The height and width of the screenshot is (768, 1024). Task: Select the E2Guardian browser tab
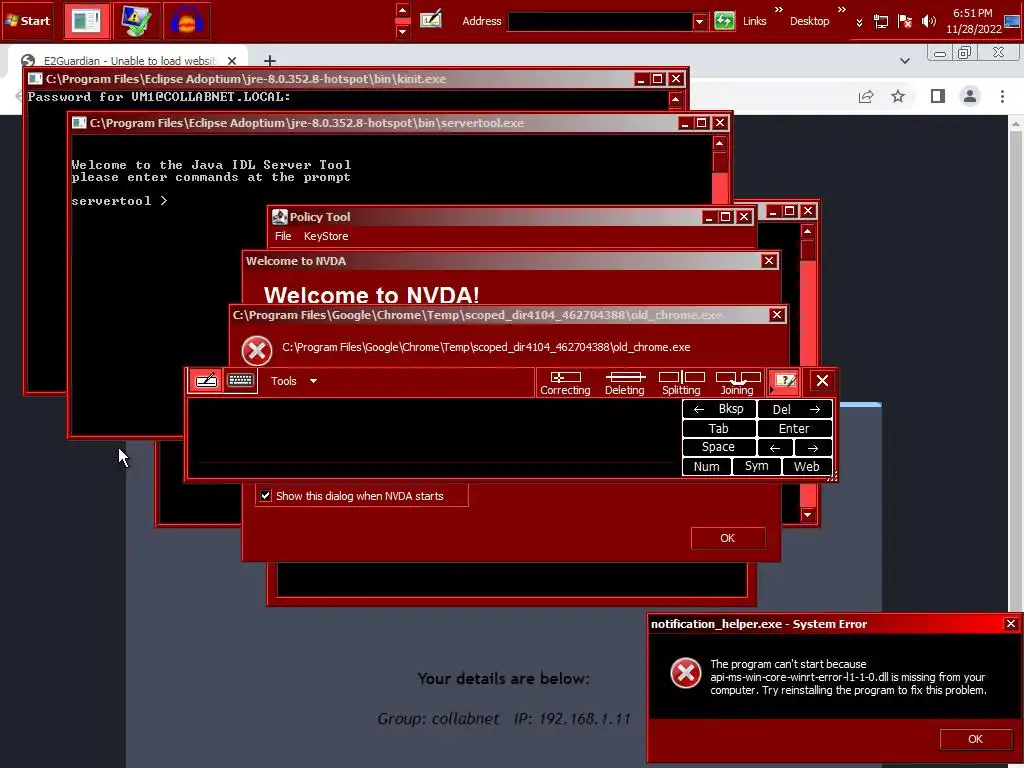127,60
